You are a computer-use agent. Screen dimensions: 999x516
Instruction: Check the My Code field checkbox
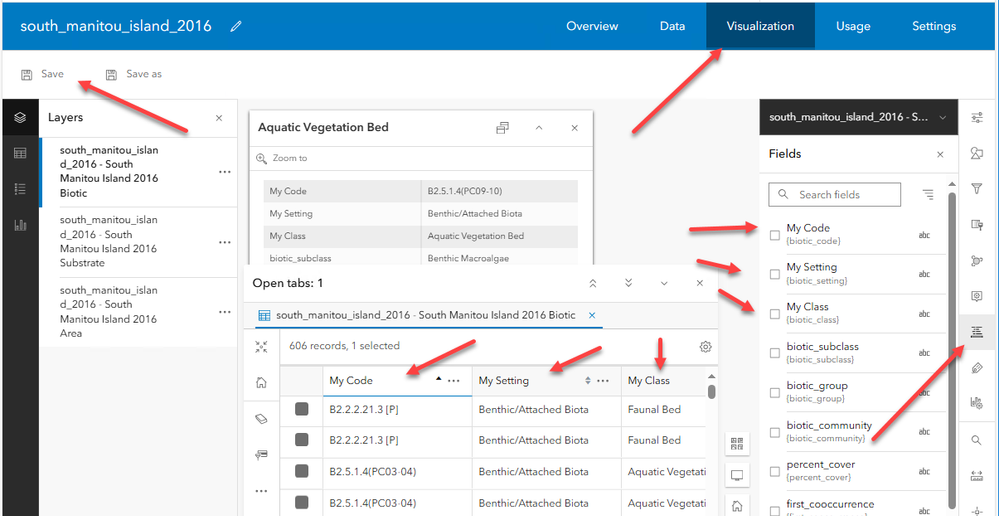click(775, 235)
